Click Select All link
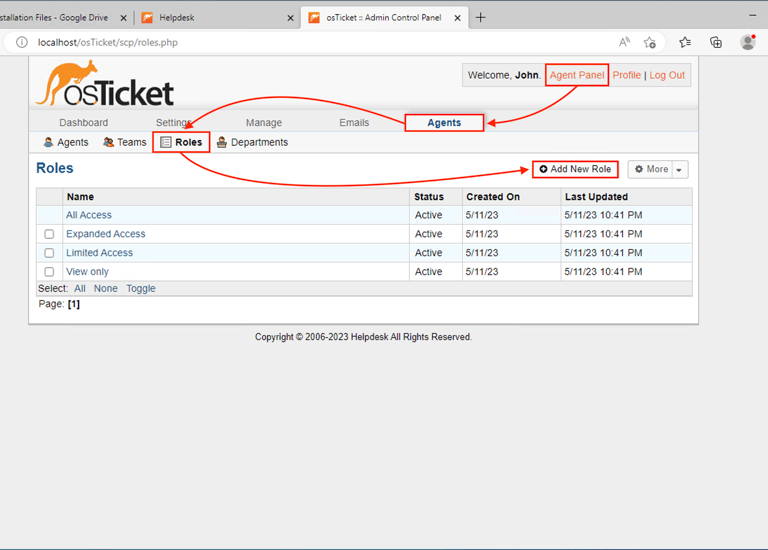Image resolution: width=768 pixels, height=550 pixels. pos(80,288)
